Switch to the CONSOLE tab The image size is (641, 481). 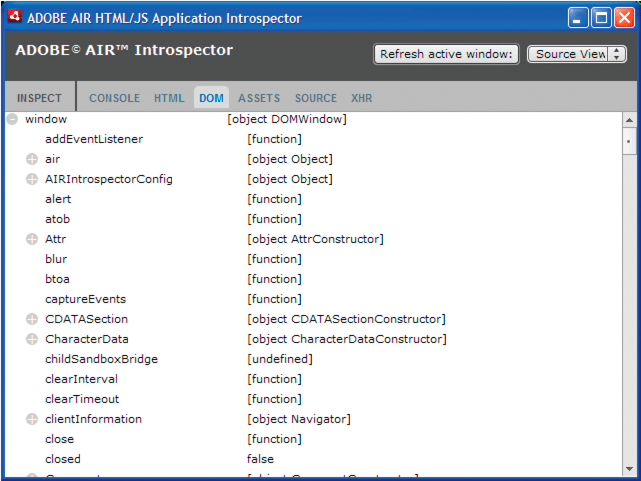coord(114,98)
